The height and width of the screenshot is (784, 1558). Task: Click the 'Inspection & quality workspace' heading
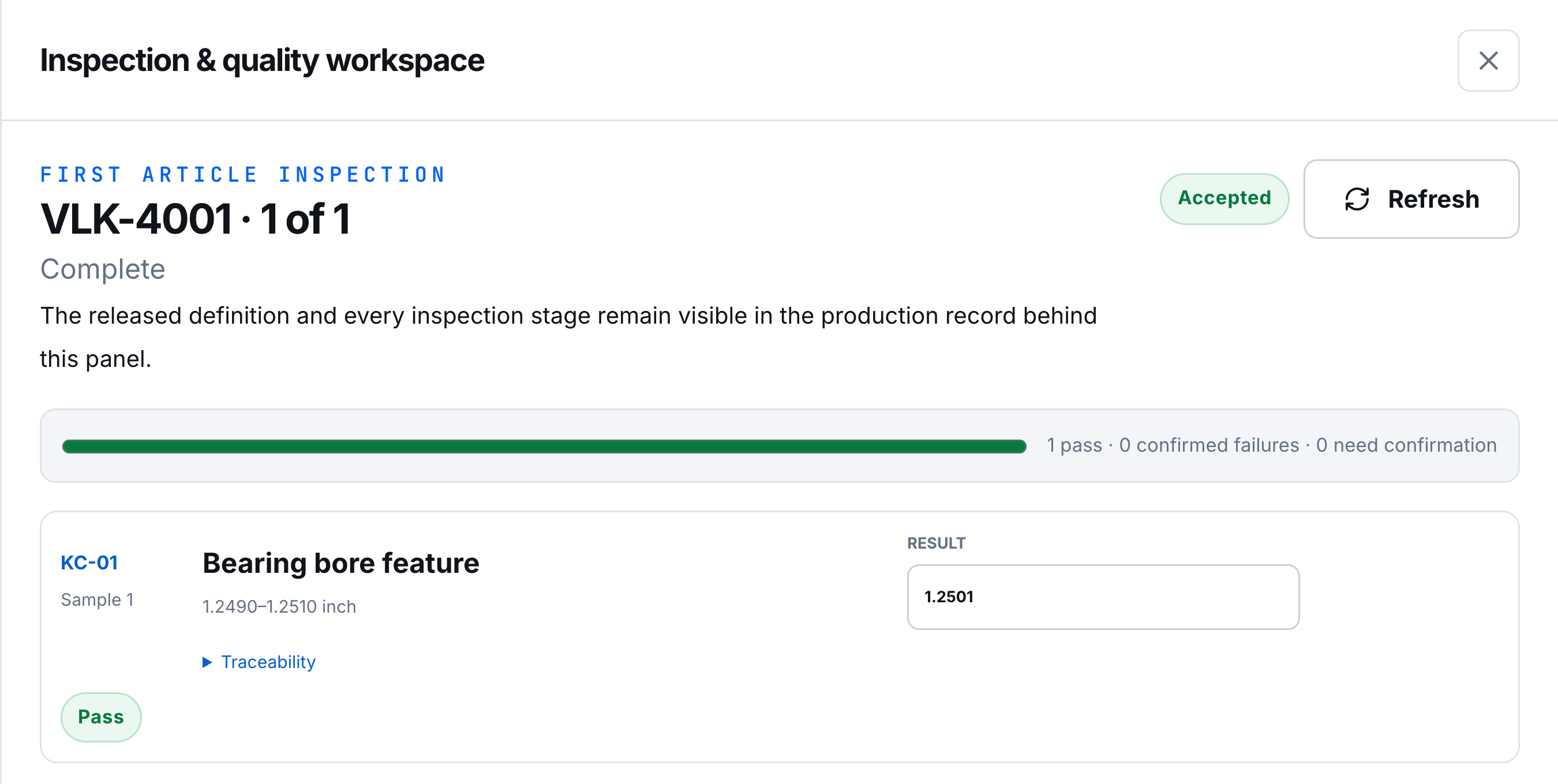[x=262, y=61]
